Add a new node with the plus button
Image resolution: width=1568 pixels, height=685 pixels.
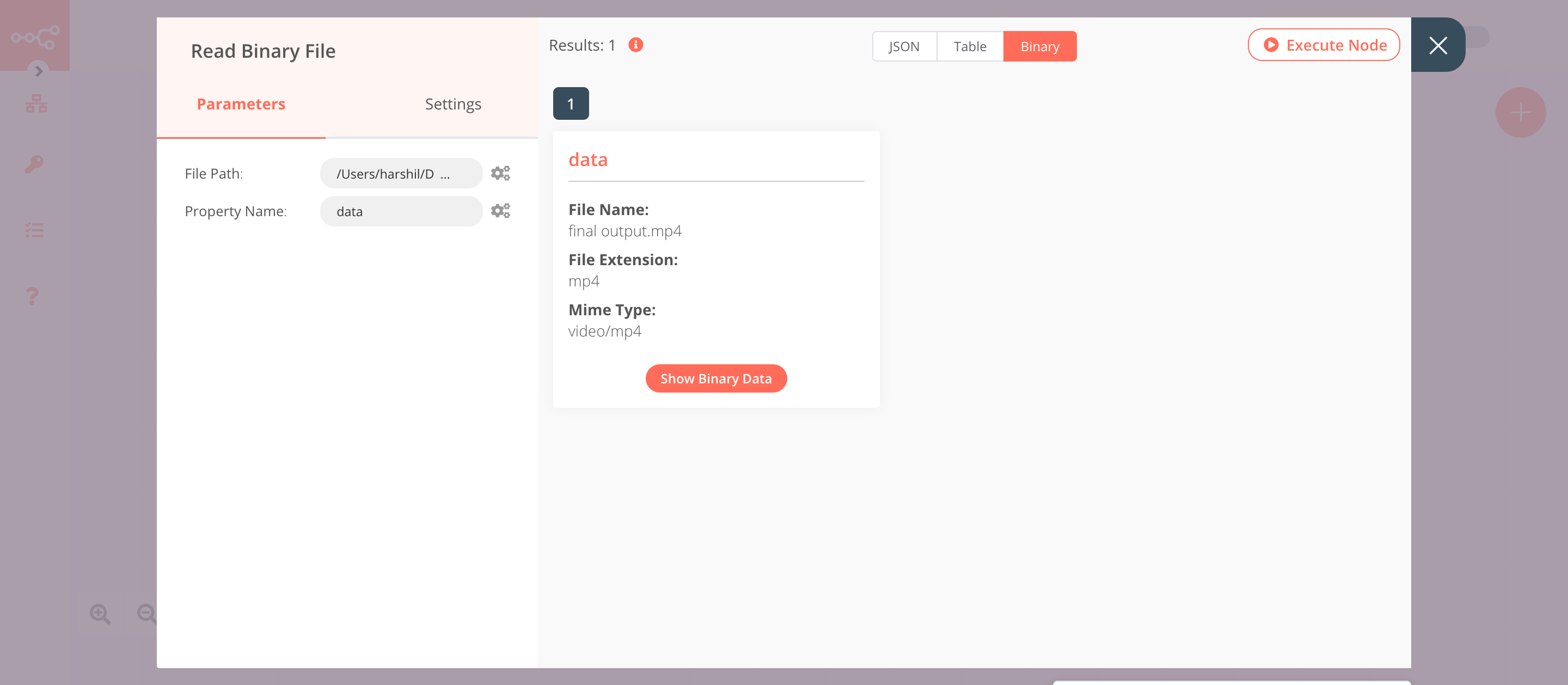1520,112
